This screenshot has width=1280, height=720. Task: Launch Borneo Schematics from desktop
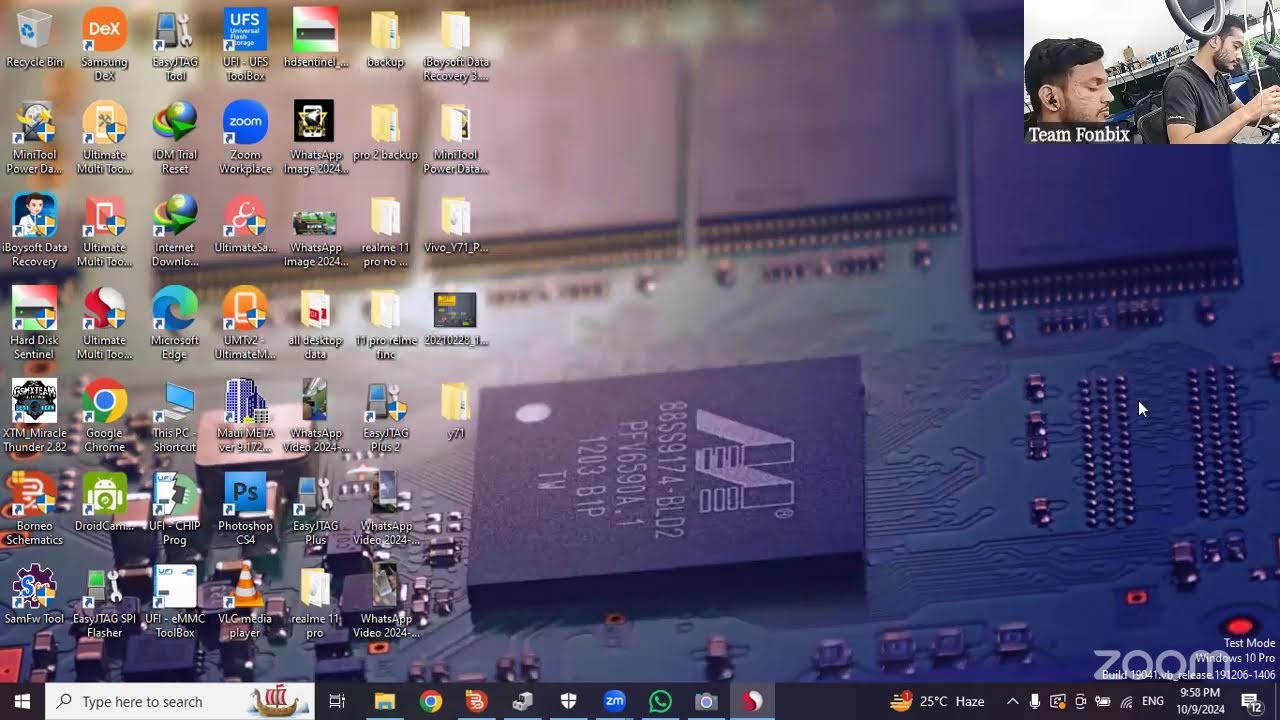click(x=34, y=509)
